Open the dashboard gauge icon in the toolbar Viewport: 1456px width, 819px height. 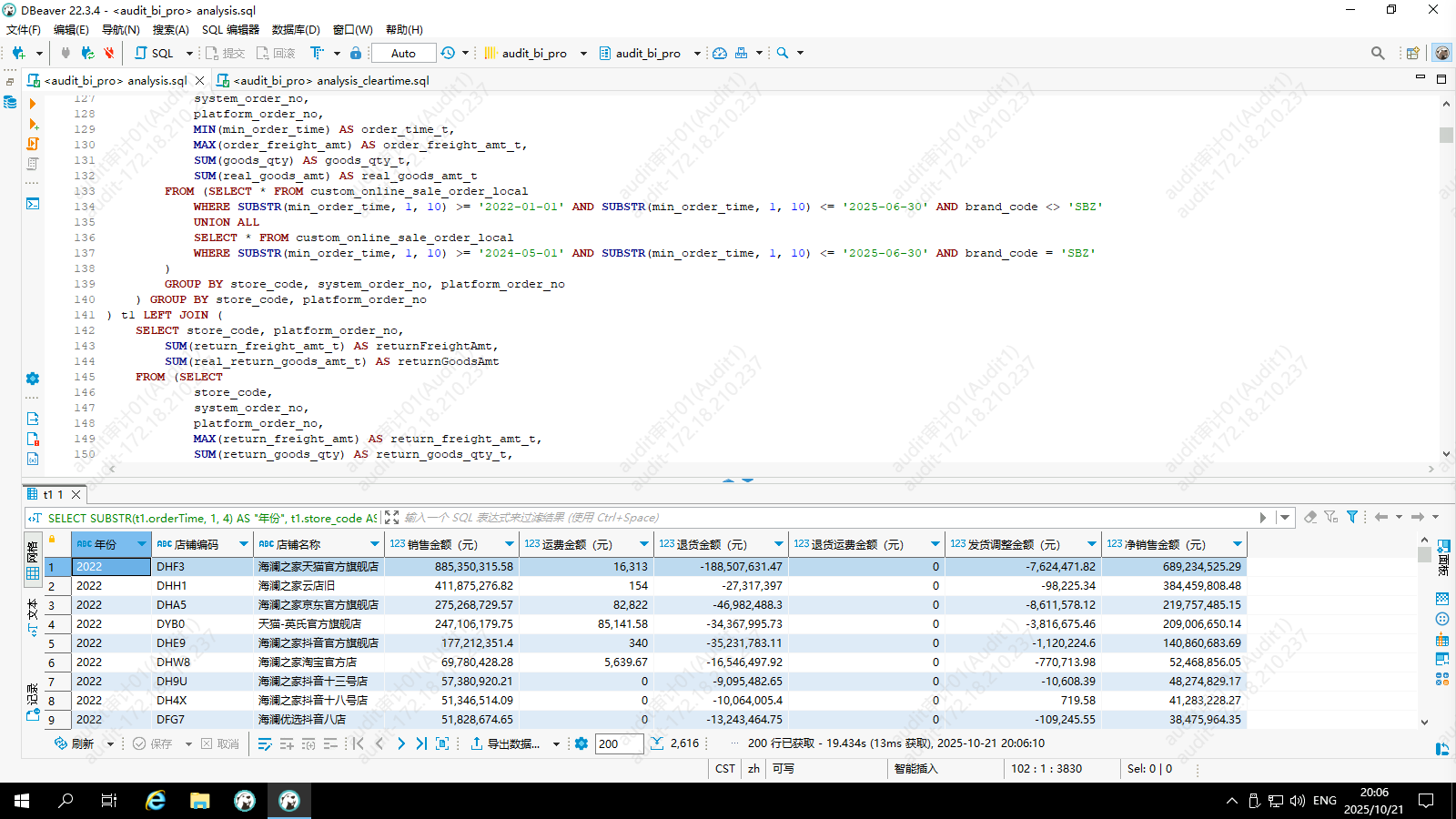tap(720, 53)
